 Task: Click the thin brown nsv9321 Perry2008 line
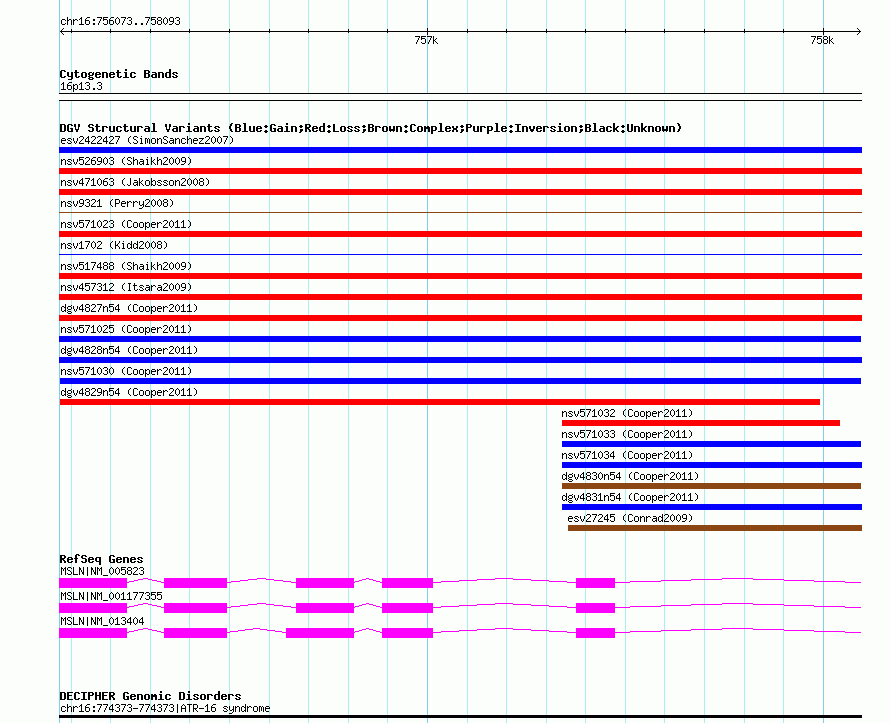click(x=460, y=212)
